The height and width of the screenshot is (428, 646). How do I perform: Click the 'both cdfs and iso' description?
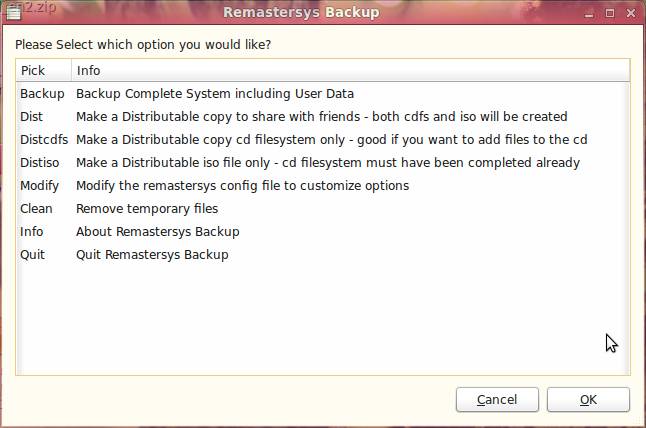(424, 117)
